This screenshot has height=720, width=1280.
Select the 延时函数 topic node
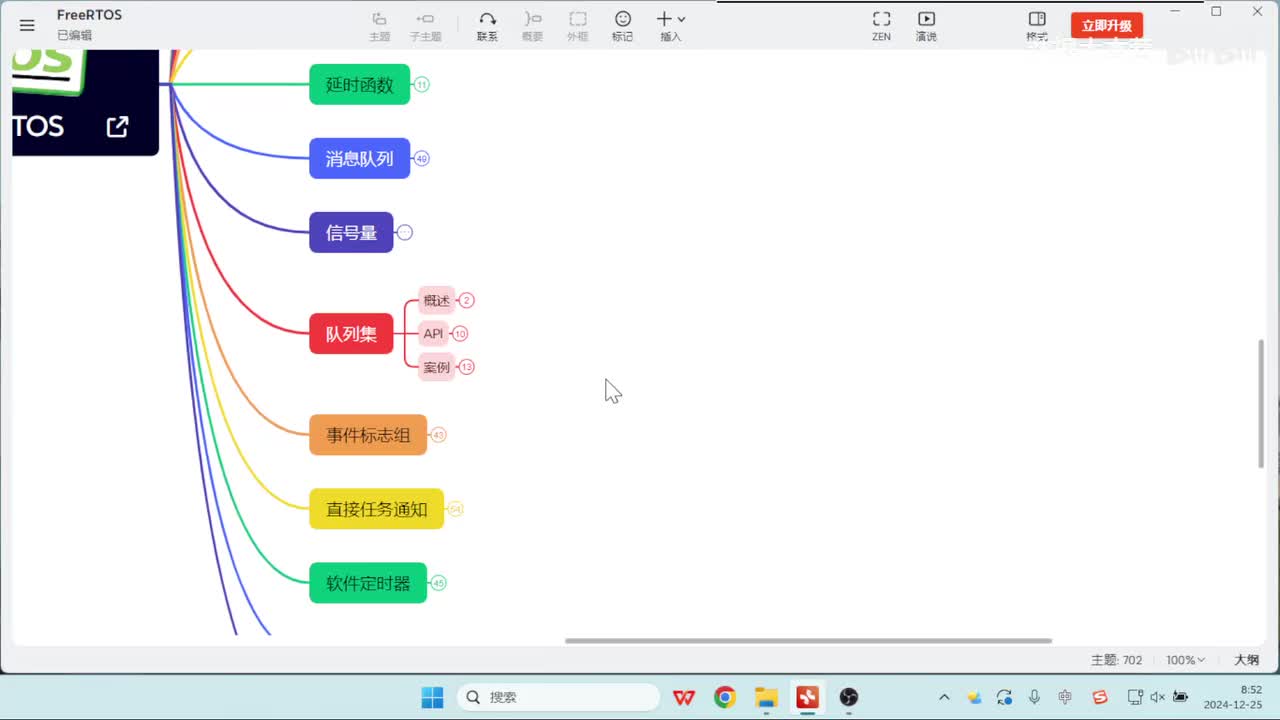point(360,85)
